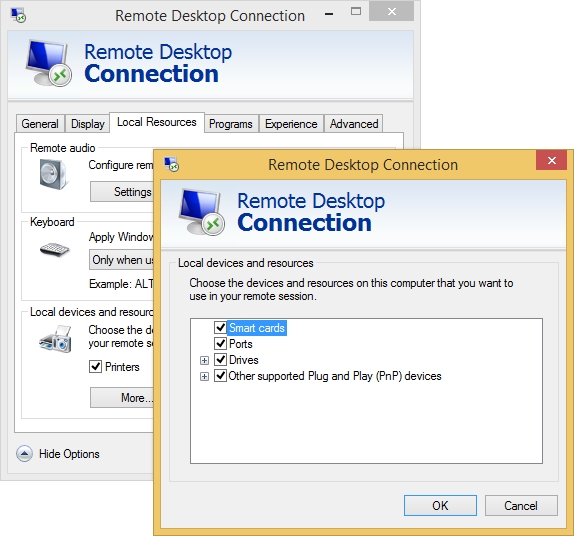Select the Smart cards tree item label
Screen dimensions: 574x536
coord(257,328)
